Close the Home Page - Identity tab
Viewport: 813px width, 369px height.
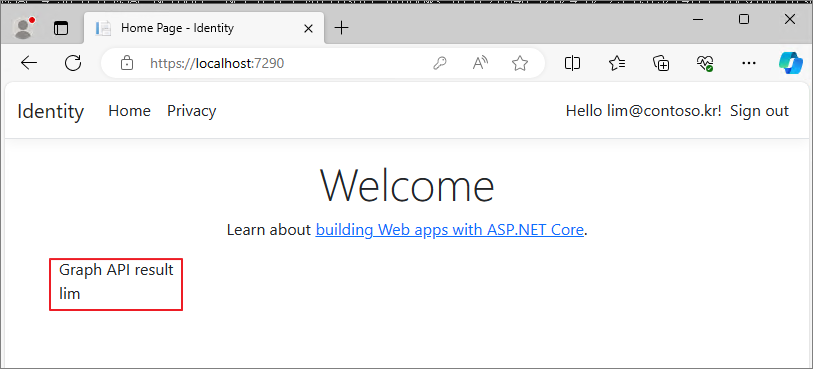click(x=308, y=29)
